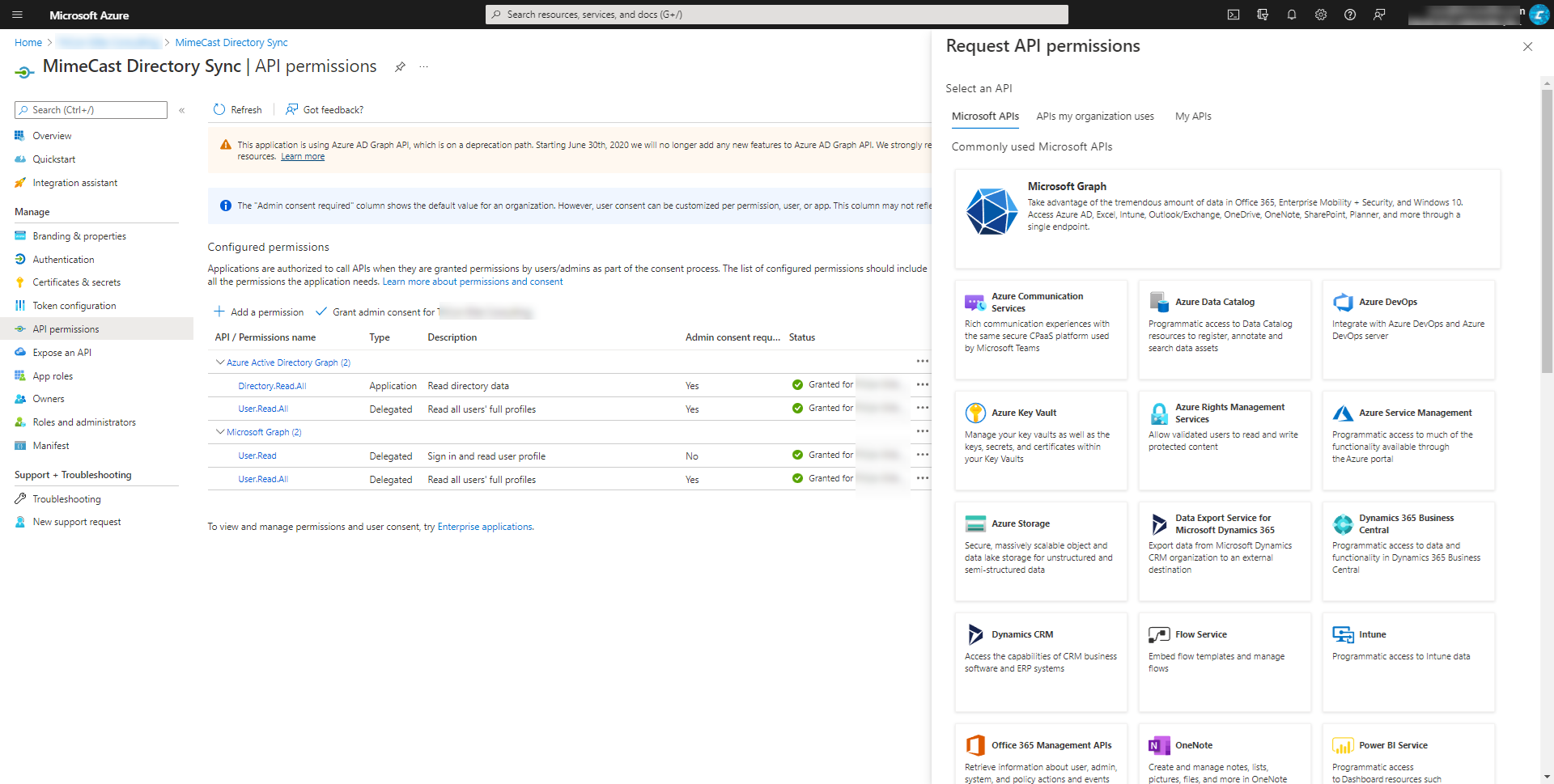This screenshot has height=784, width=1554.
Task: Choose the Flow Service API tile
Action: tap(1225, 662)
